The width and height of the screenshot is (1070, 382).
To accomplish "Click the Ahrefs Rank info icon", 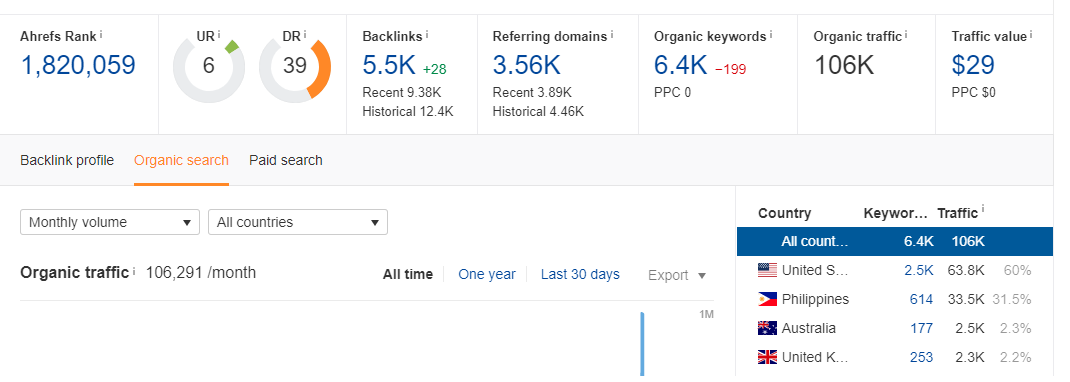I will pyautogui.click(x=102, y=33).
